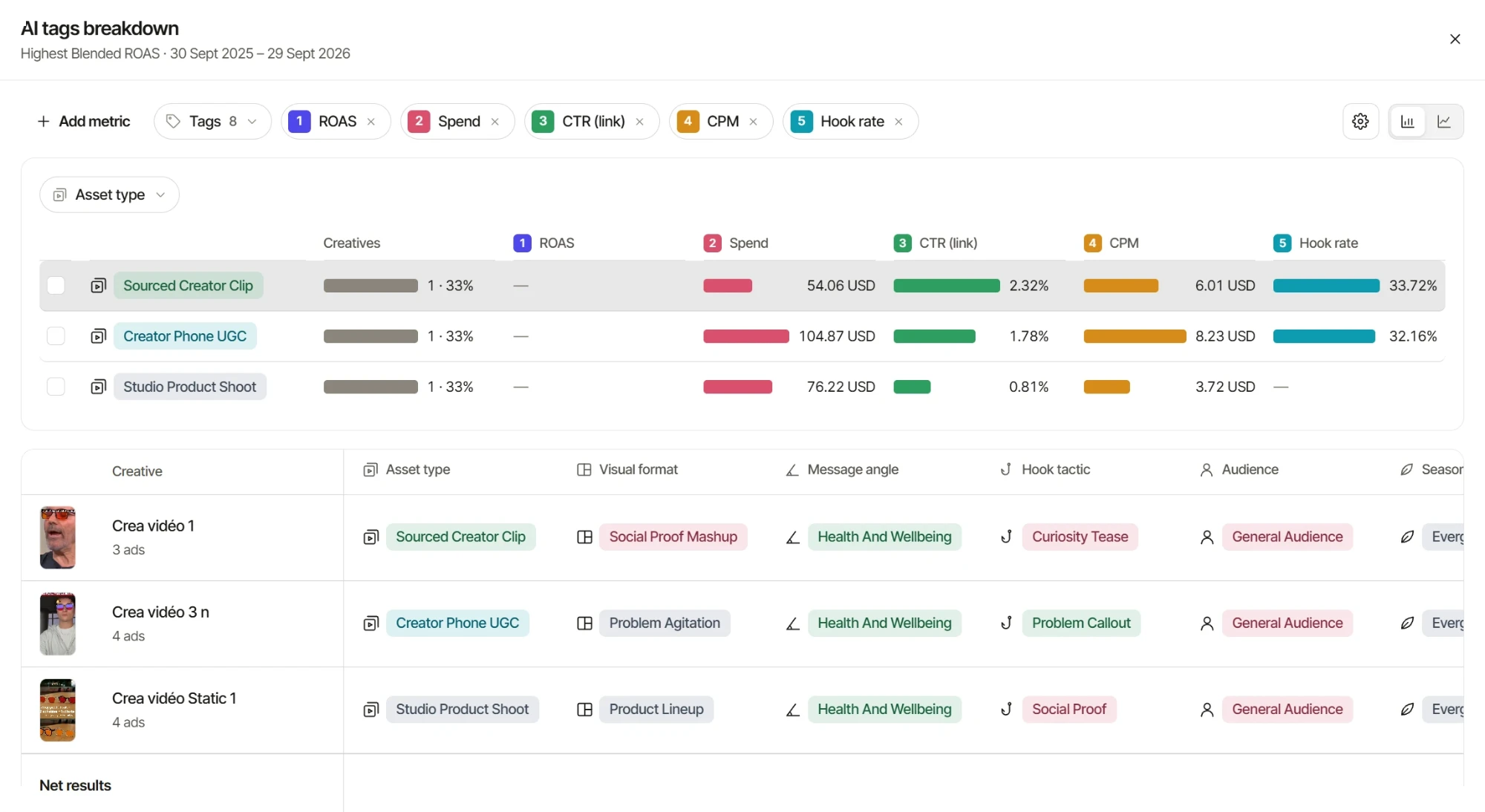Select the Product Lineup tag

pos(656,709)
